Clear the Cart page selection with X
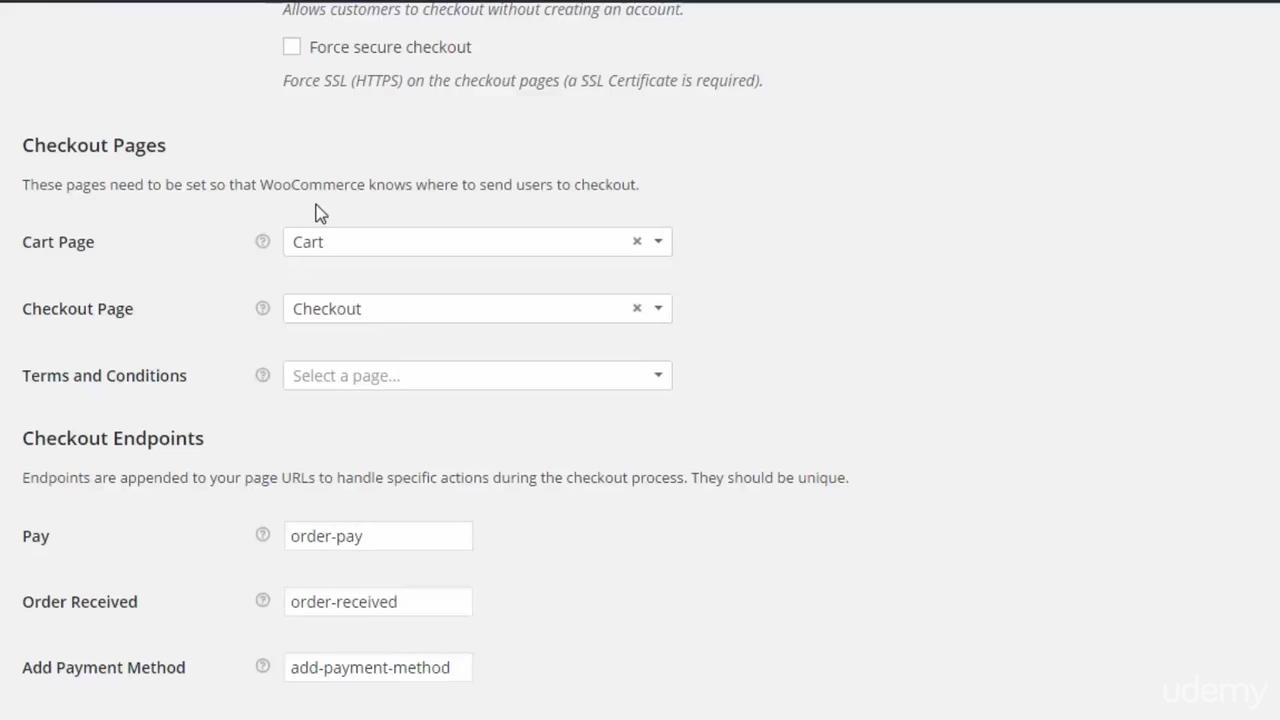 637,241
